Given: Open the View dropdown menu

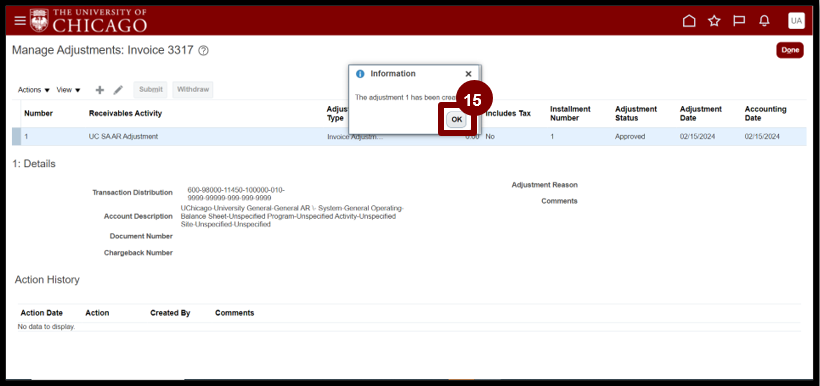Looking at the screenshot, I should click(69, 90).
